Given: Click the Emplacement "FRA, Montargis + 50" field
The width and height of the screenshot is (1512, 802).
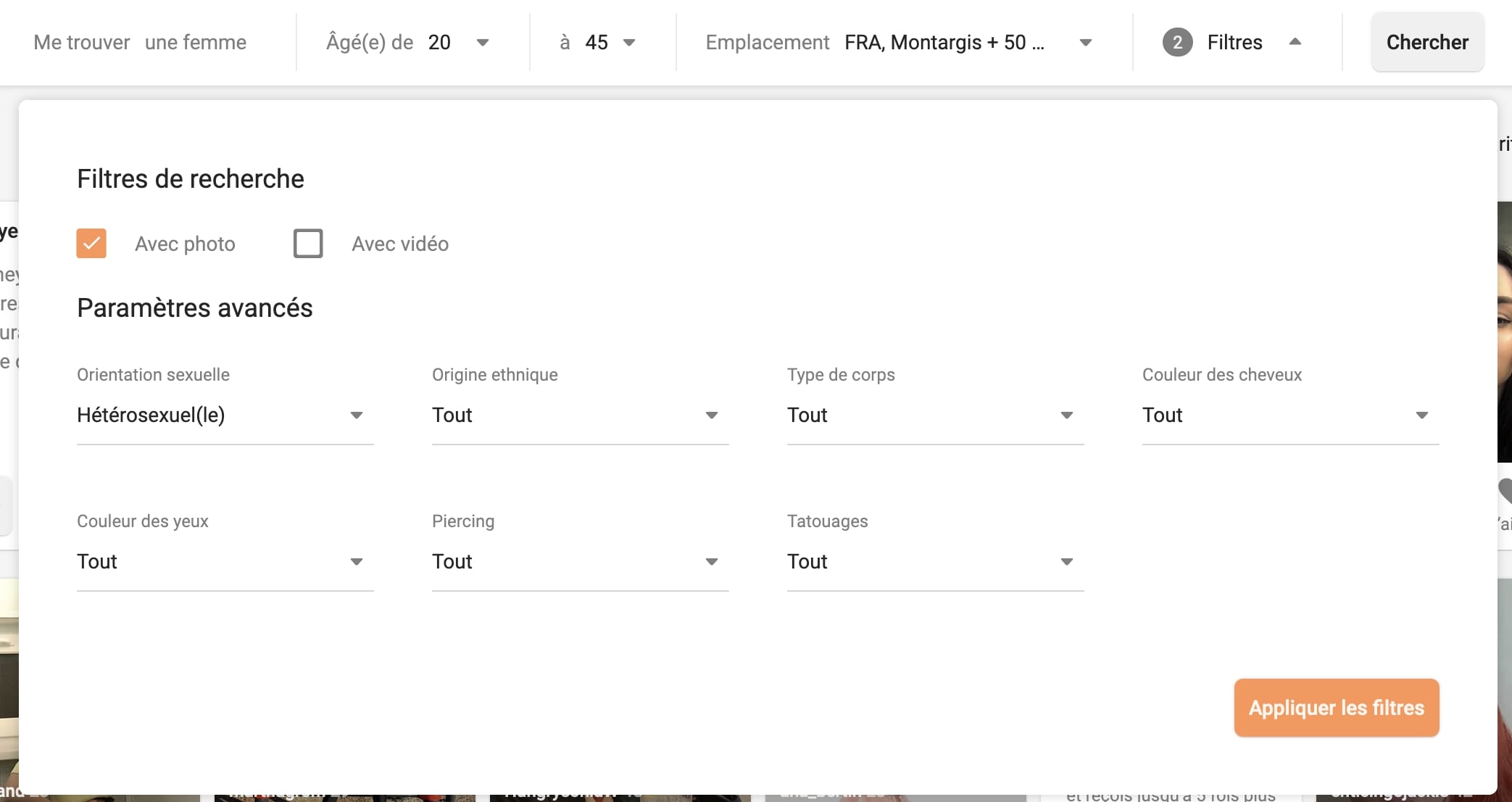Looking at the screenshot, I should coord(944,43).
